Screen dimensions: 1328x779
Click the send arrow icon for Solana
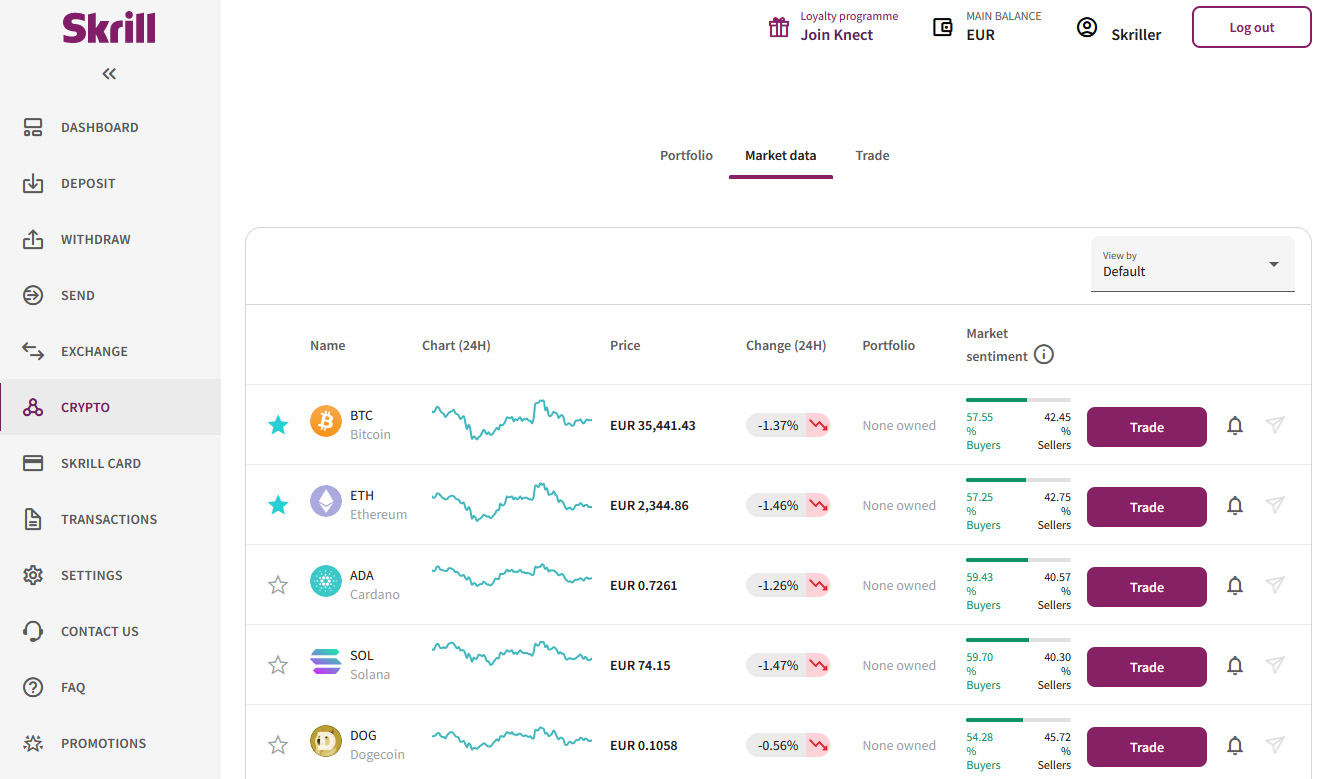pyautogui.click(x=1275, y=665)
